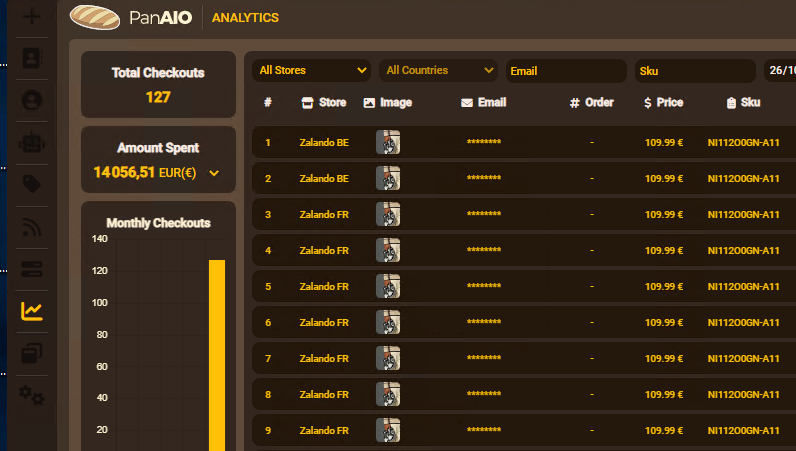Select the analytics chart sidebar icon
The image size is (796, 451).
[32, 311]
